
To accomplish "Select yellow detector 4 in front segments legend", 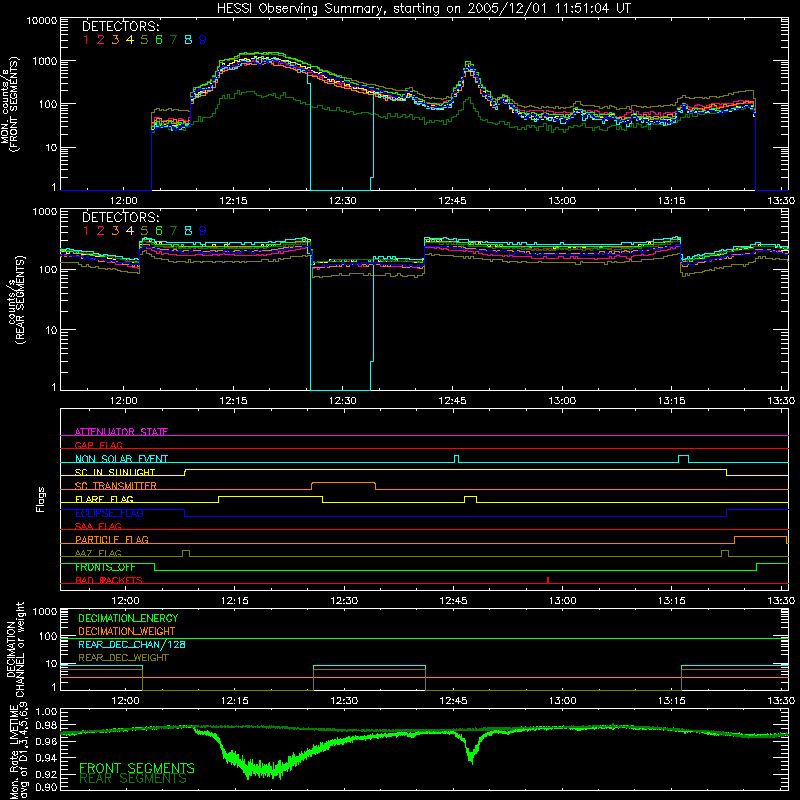I will coord(130,40).
